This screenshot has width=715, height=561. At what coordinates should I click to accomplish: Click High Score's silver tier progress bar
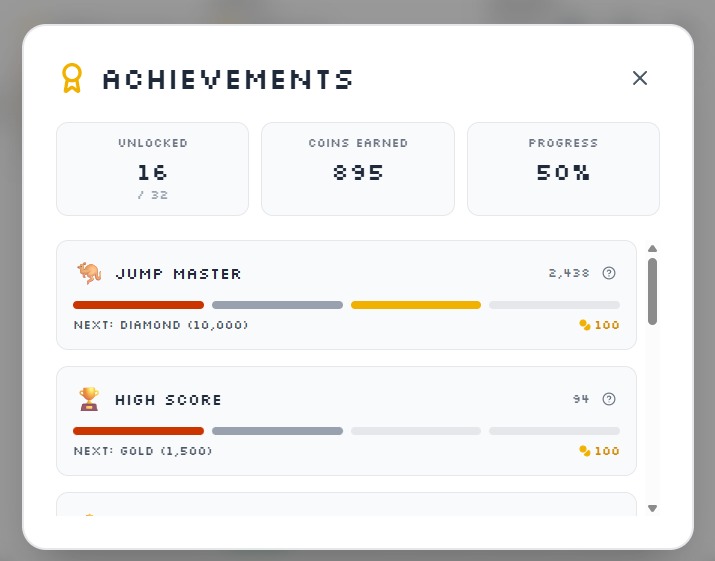[277, 431]
